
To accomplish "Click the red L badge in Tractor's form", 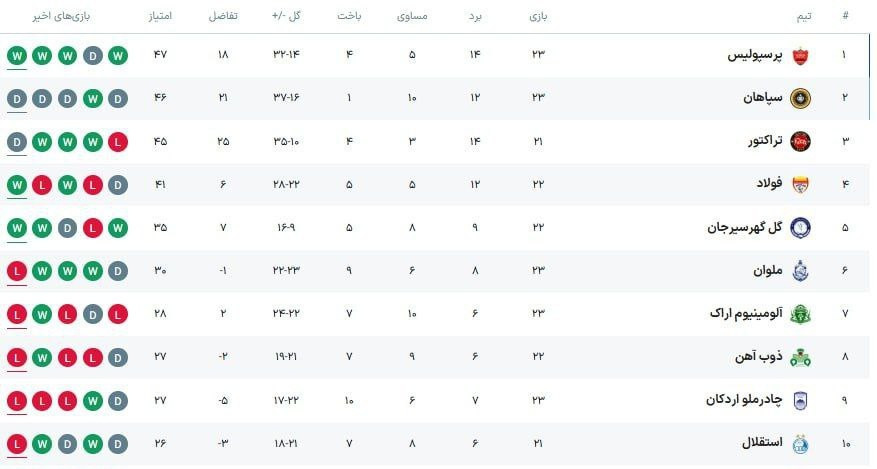I will coord(119,141).
